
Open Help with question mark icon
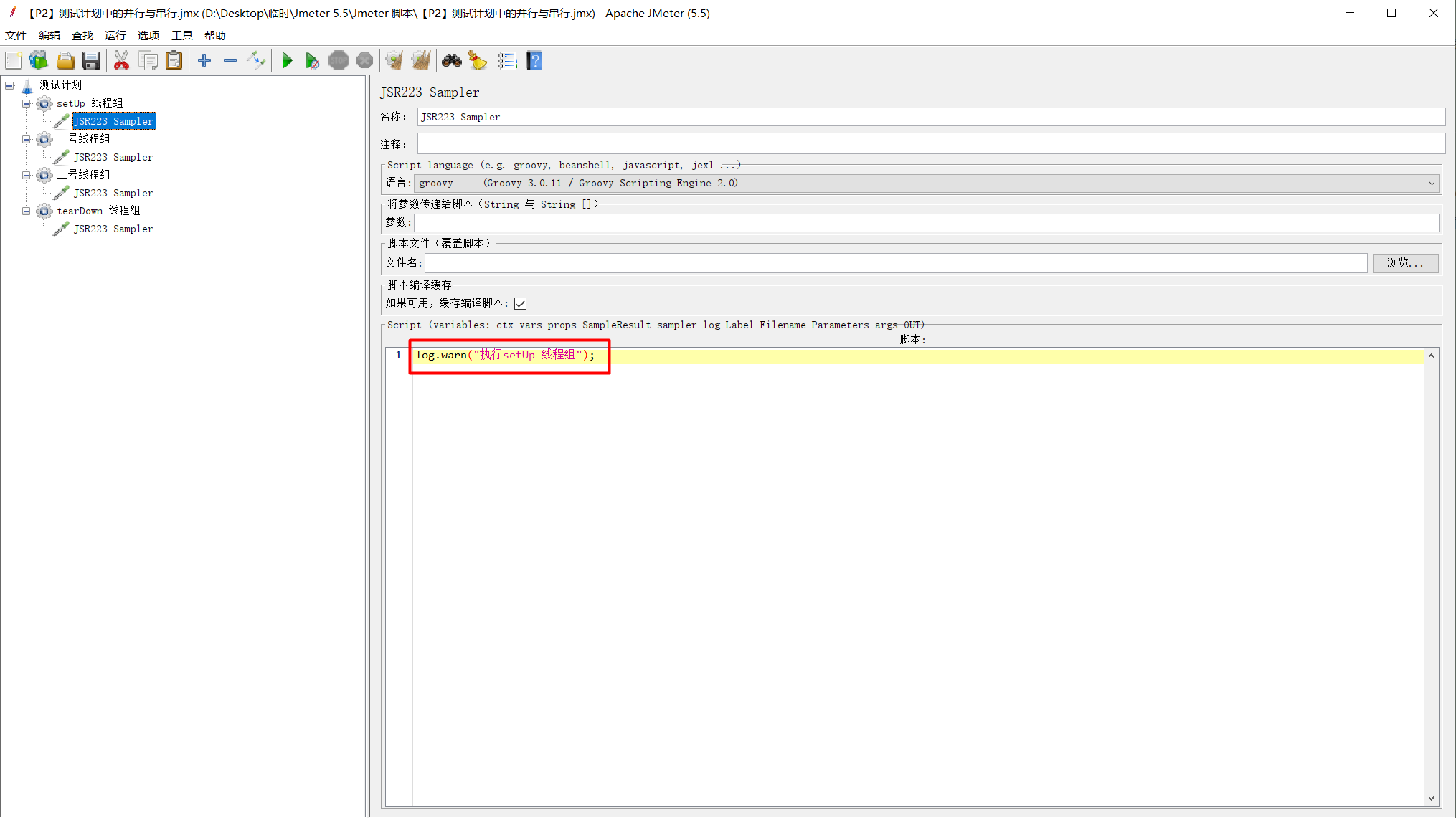click(534, 61)
